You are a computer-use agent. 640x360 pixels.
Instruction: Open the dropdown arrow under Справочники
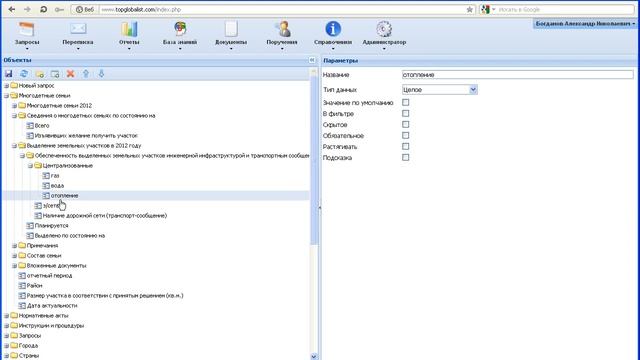(333, 49)
